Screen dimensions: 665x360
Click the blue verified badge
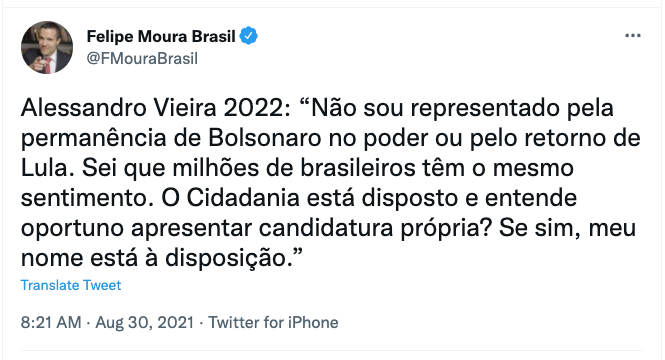point(249,36)
